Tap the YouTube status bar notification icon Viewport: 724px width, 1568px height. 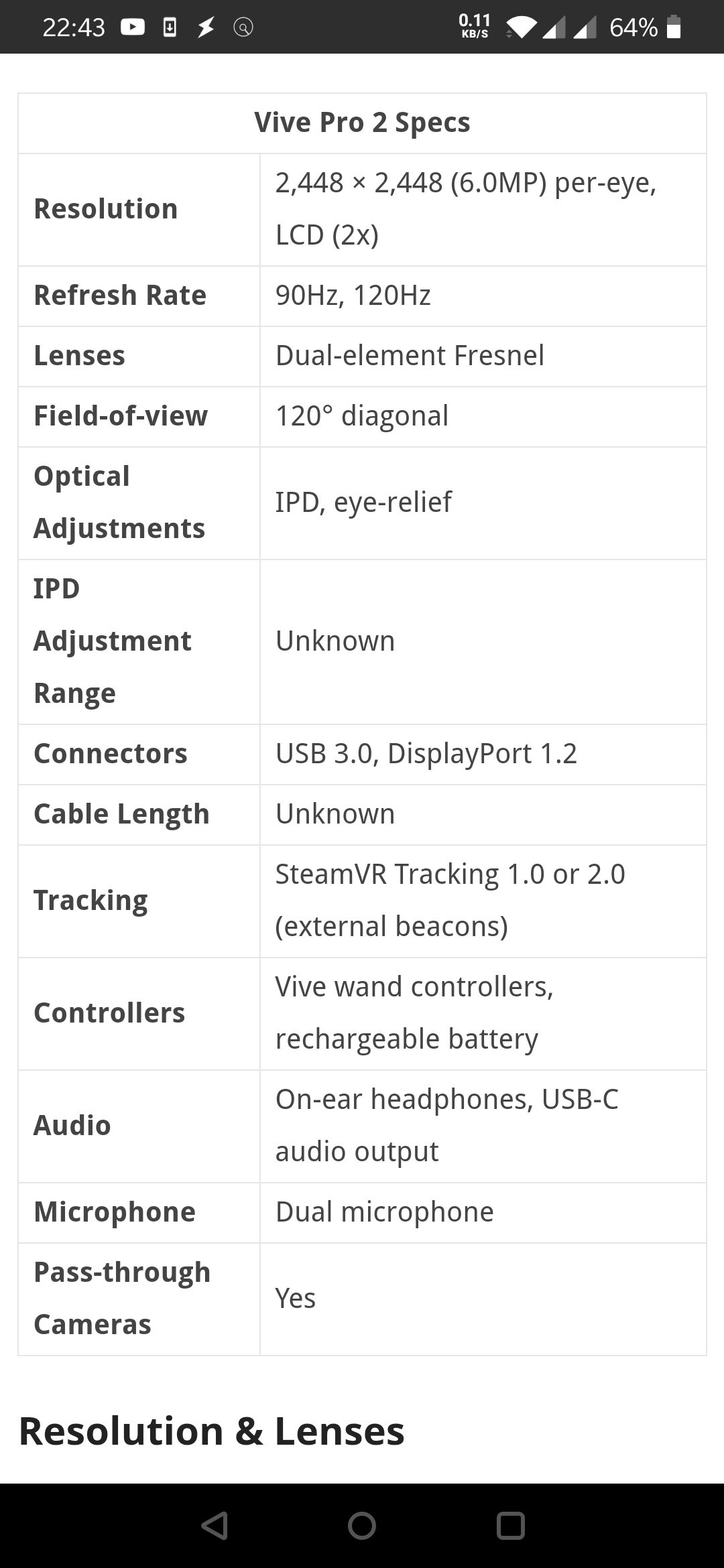coord(133,27)
